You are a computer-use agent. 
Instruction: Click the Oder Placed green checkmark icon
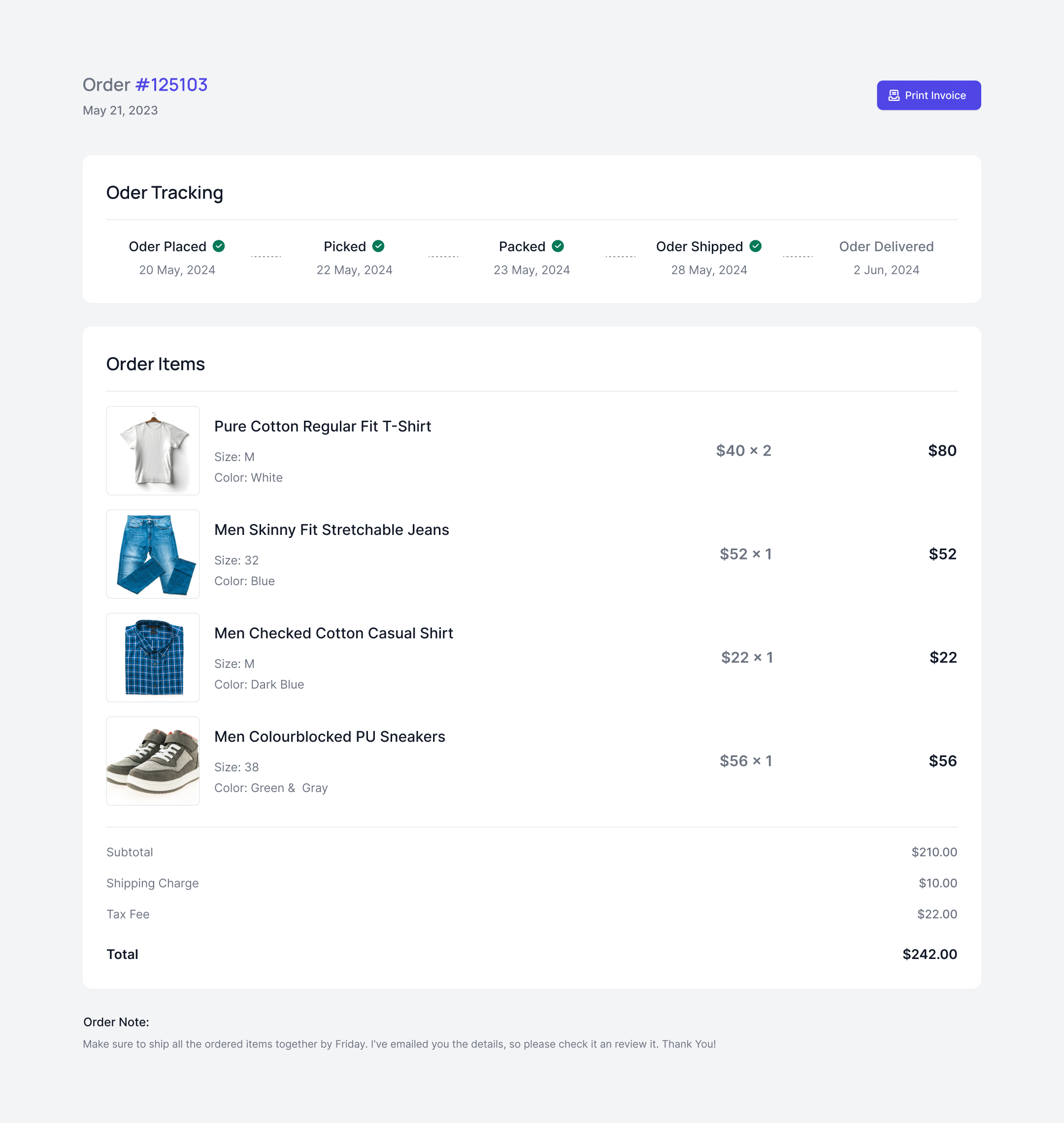click(x=219, y=246)
